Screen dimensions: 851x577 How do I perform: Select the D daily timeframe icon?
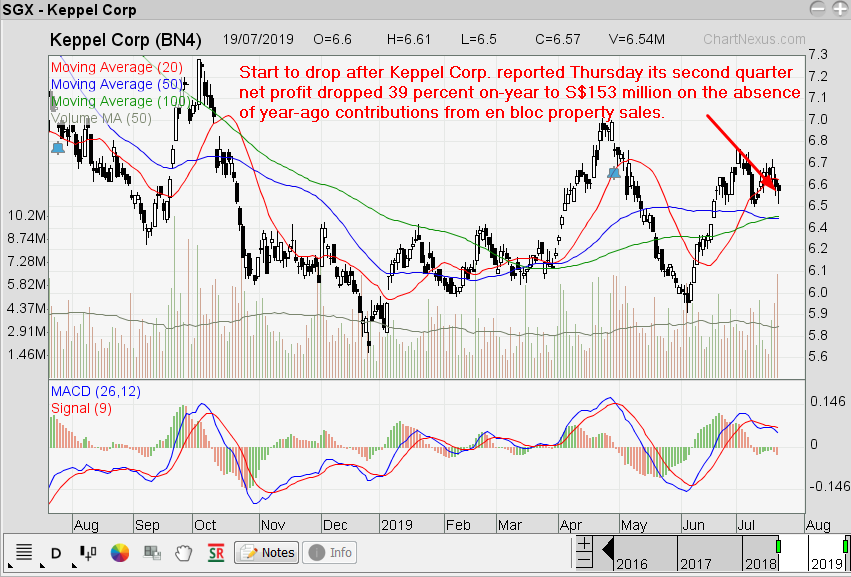55,552
